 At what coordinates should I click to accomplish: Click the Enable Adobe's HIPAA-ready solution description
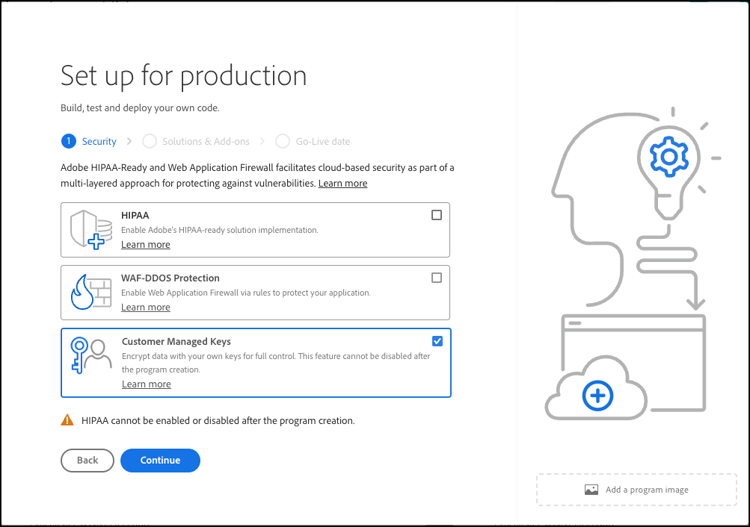click(220, 230)
